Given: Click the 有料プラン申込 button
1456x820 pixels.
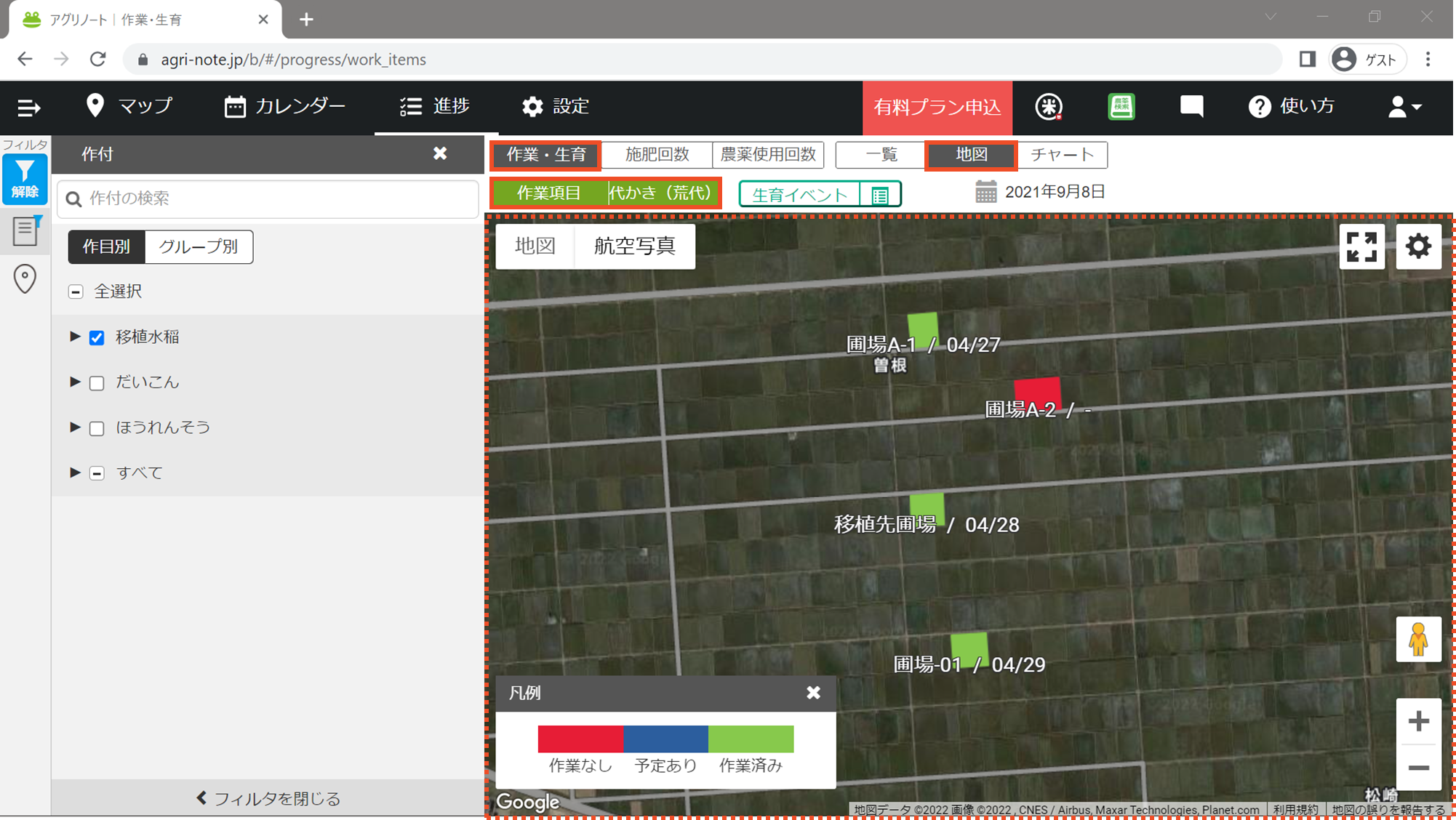Looking at the screenshot, I should [x=937, y=108].
